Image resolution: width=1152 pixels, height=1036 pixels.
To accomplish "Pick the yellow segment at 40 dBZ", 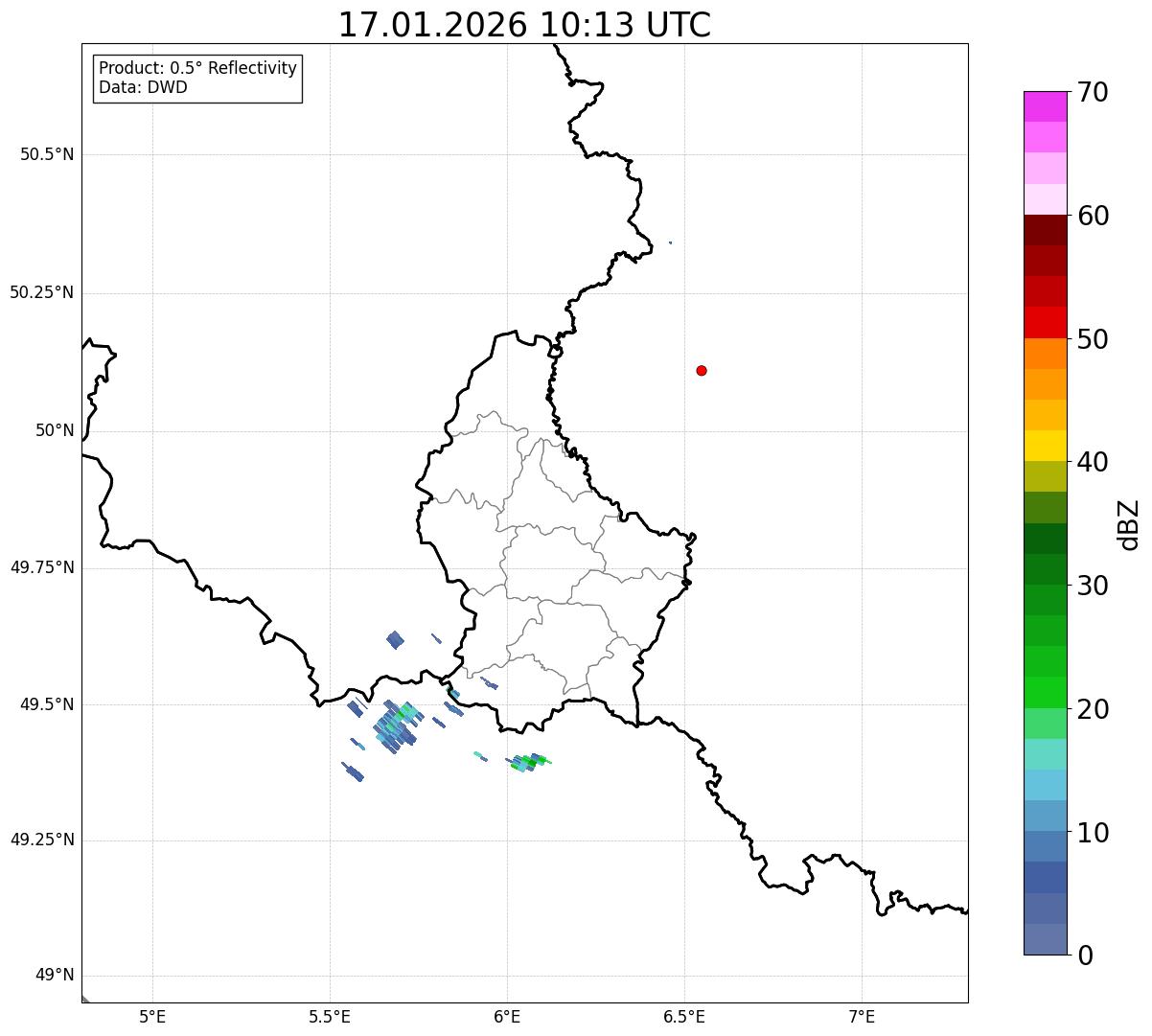I will coord(1045,446).
